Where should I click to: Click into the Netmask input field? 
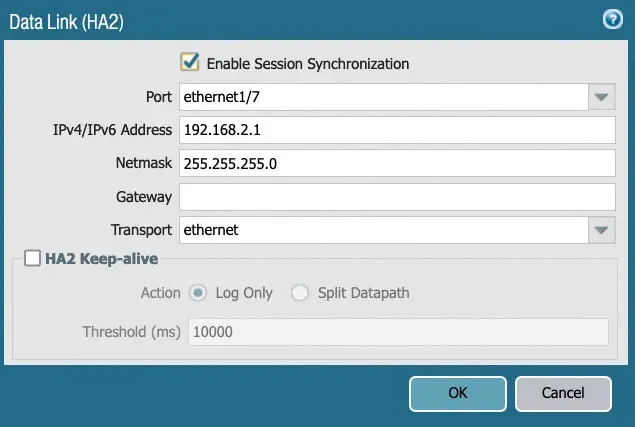click(x=395, y=163)
